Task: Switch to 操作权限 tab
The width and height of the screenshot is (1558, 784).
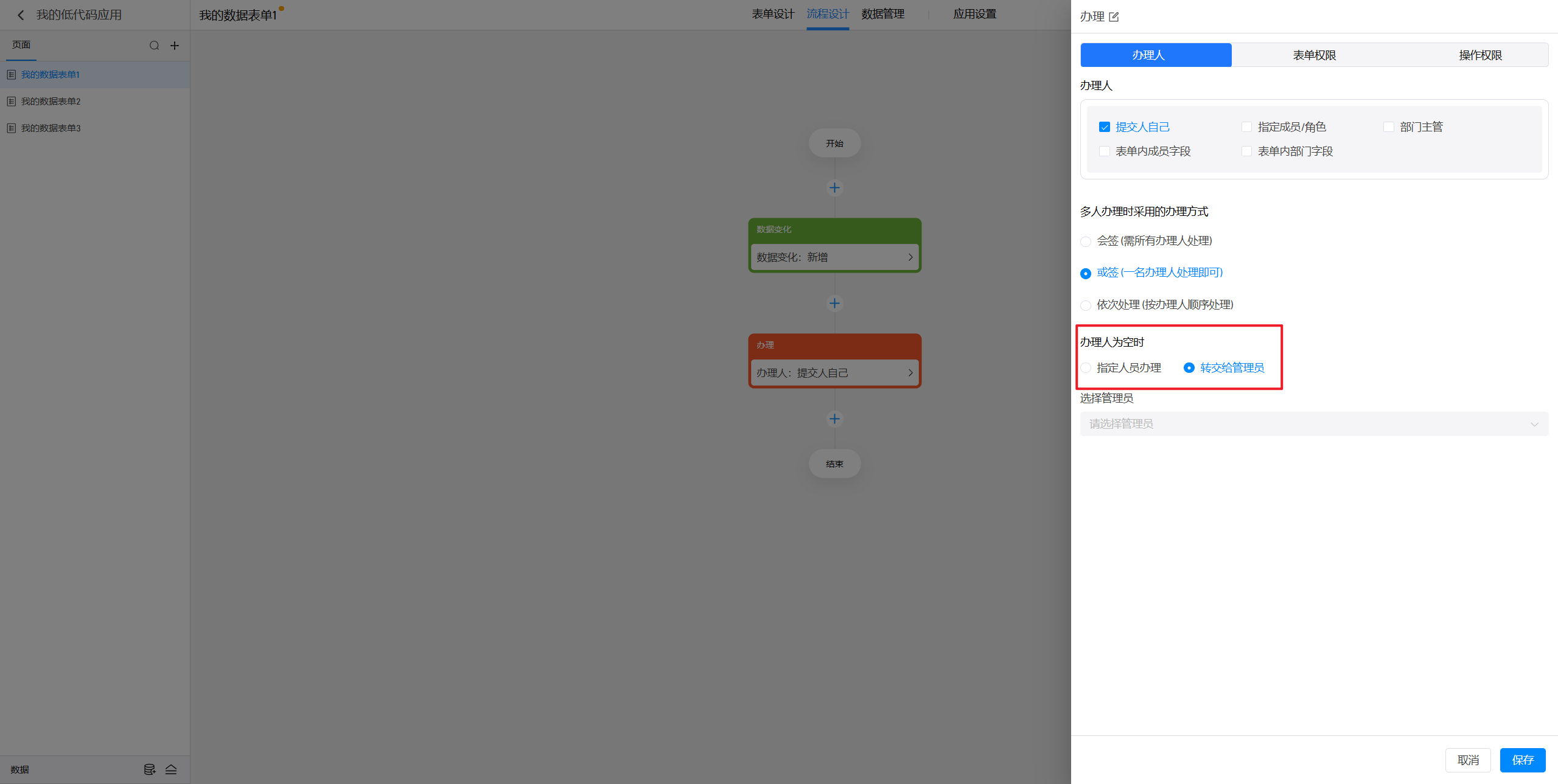Action: click(x=1480, y=55)
